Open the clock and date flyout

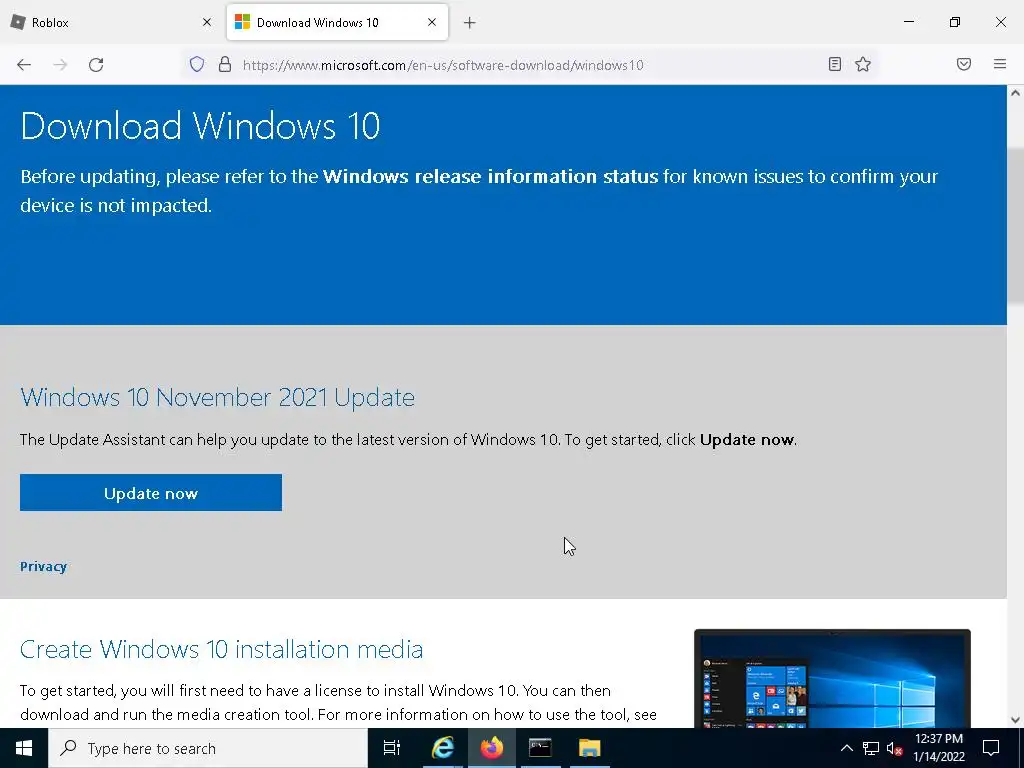pyautogui.click(x=938, y=748)
